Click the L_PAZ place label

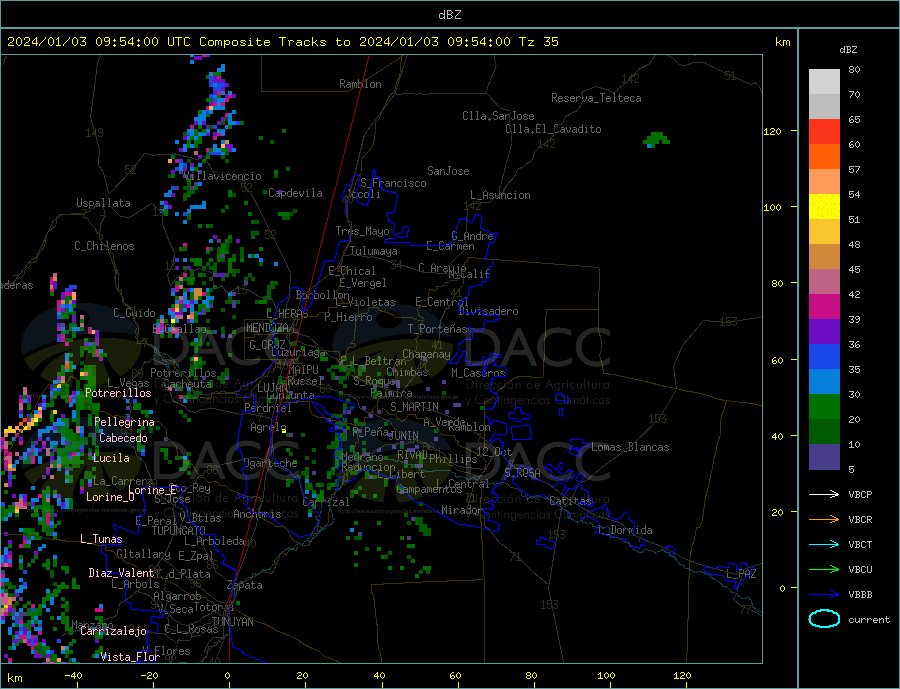tap(741, 574)
